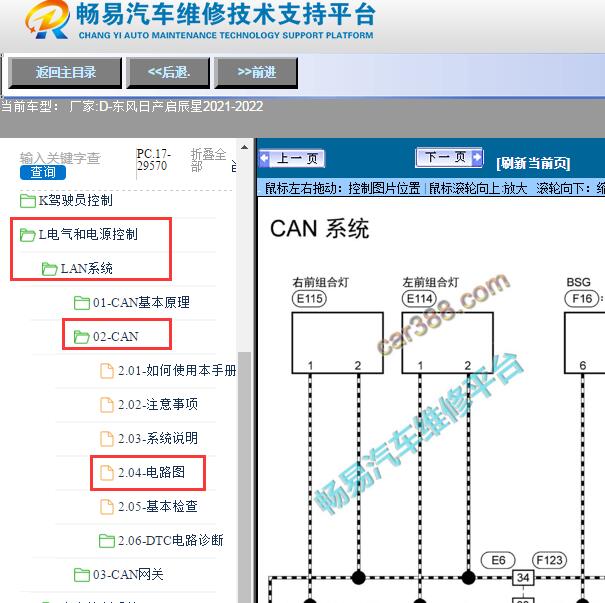Click the F123 connector label
The height and width of the screenshot is (603, 605).
click(549, 560)
